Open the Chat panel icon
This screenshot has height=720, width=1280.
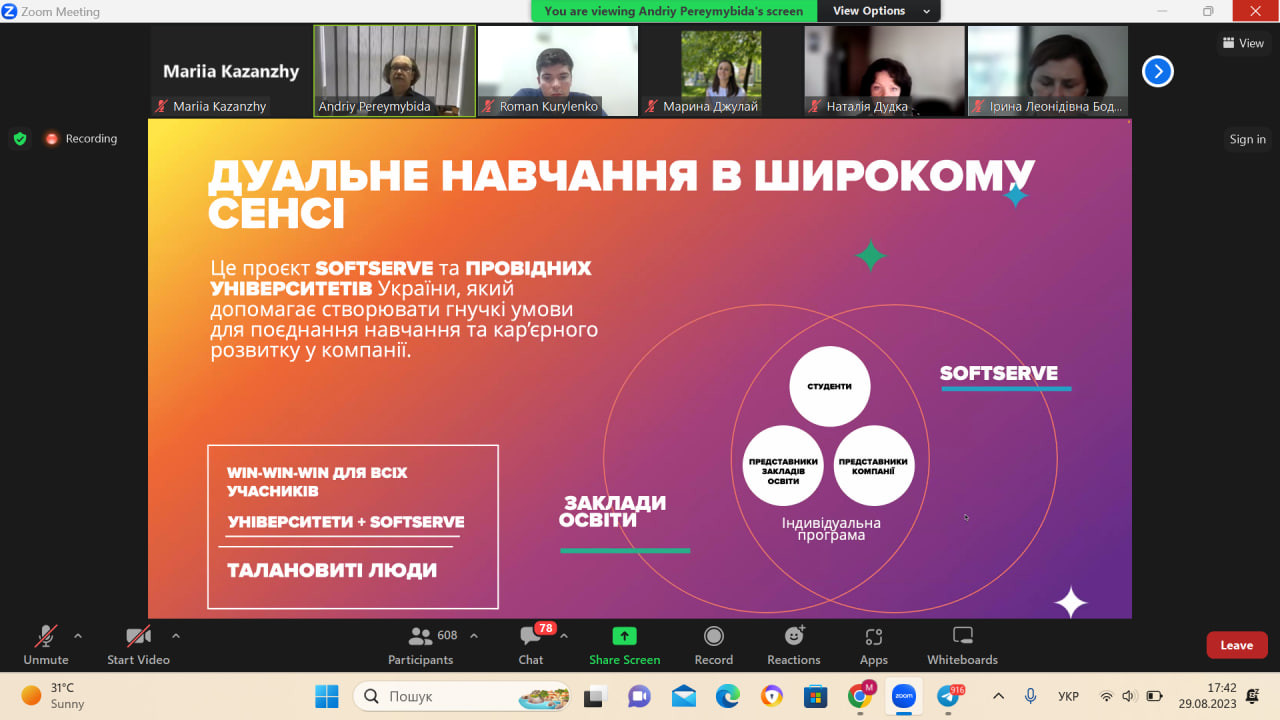pos(530,636)
